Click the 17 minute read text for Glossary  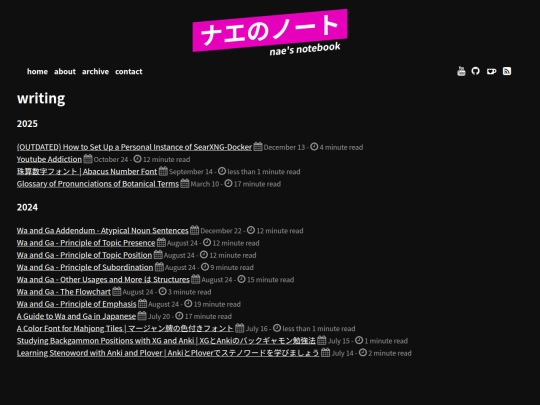tap(257, 184)
